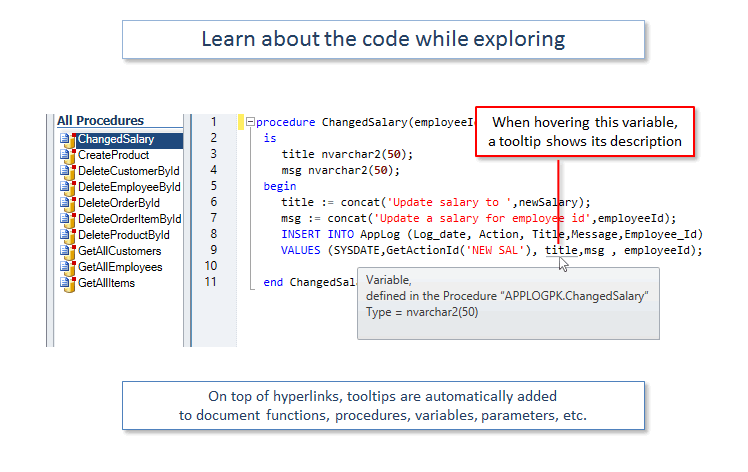Open the DeleteCustomerById procedure
Image resolution: width=748 pixels, height=472 pixels.
pyautogui.click(x=129, y=171)
